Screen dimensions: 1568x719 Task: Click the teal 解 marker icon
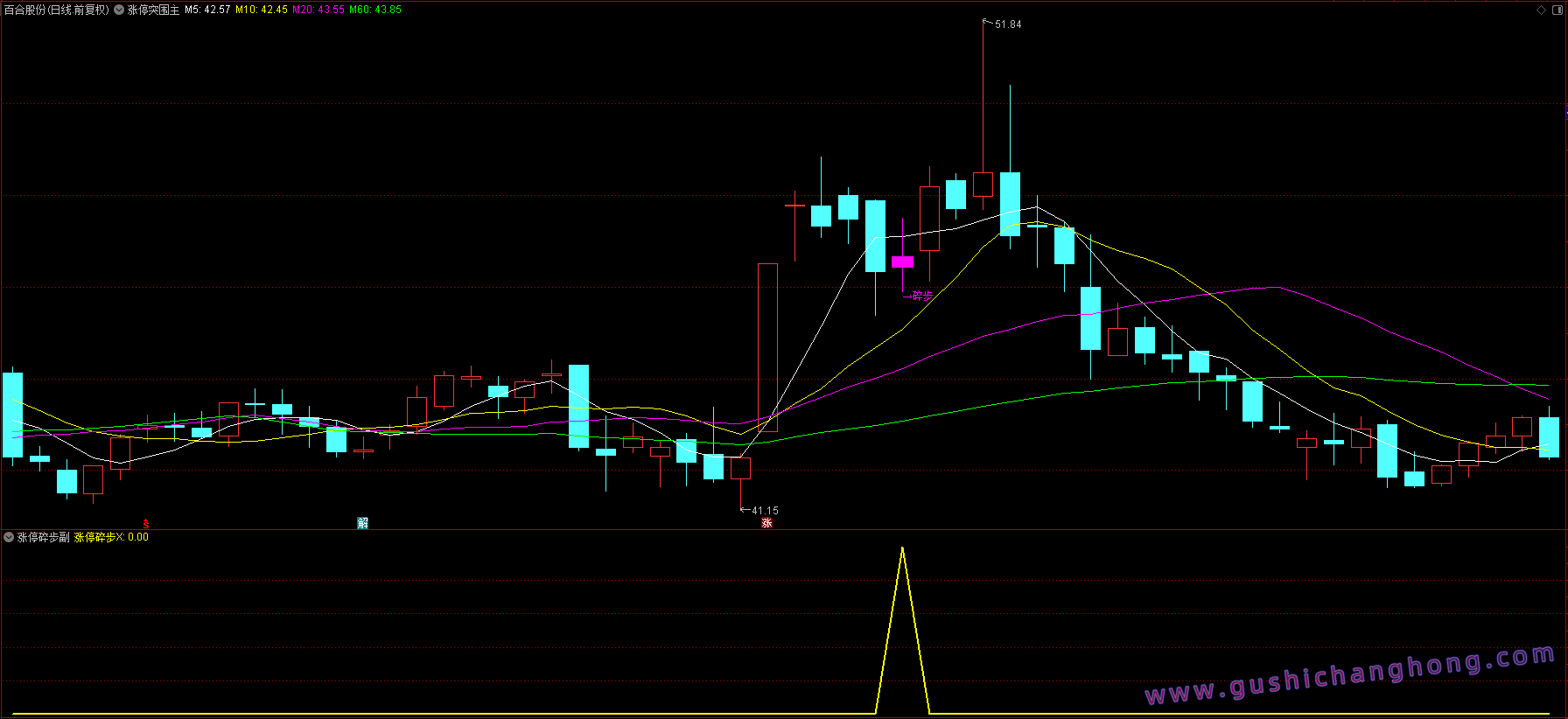point(363,523)
